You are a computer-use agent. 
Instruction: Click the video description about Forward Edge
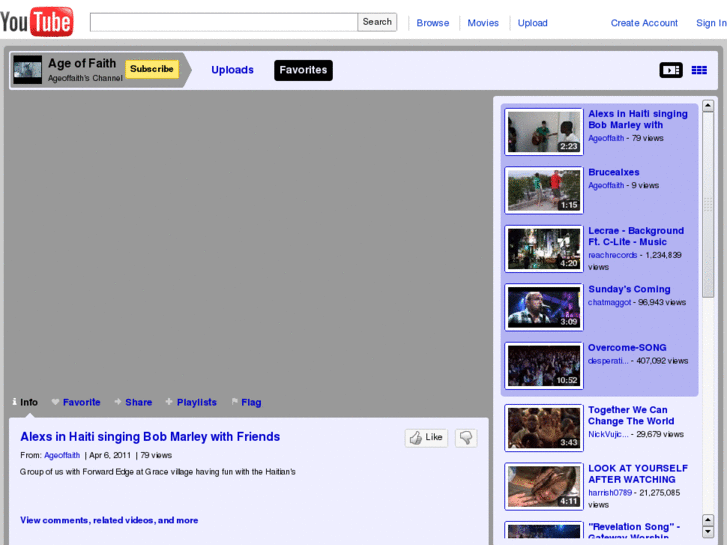pos(158,472)
